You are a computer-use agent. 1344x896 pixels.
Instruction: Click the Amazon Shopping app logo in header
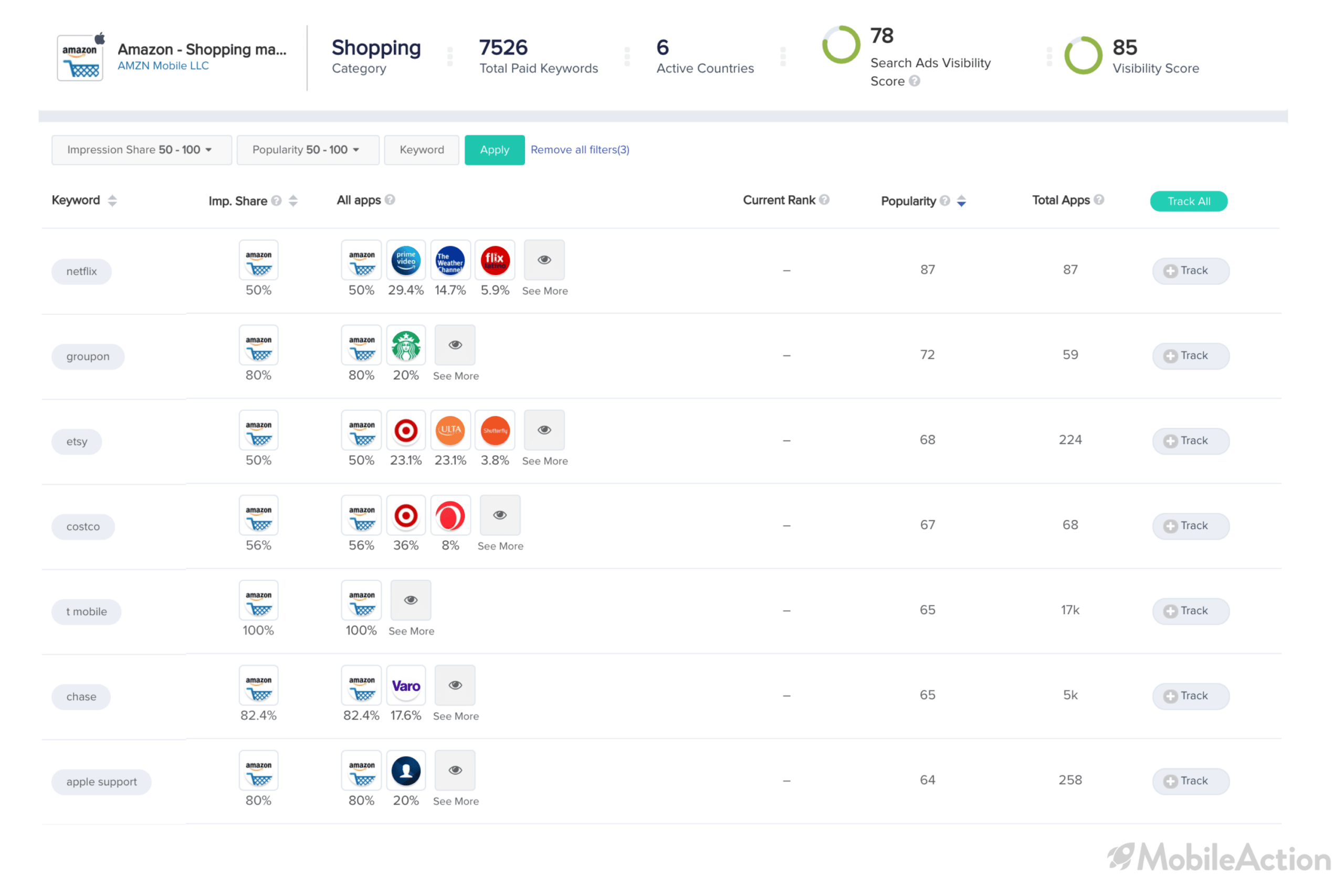click(80, 58)
